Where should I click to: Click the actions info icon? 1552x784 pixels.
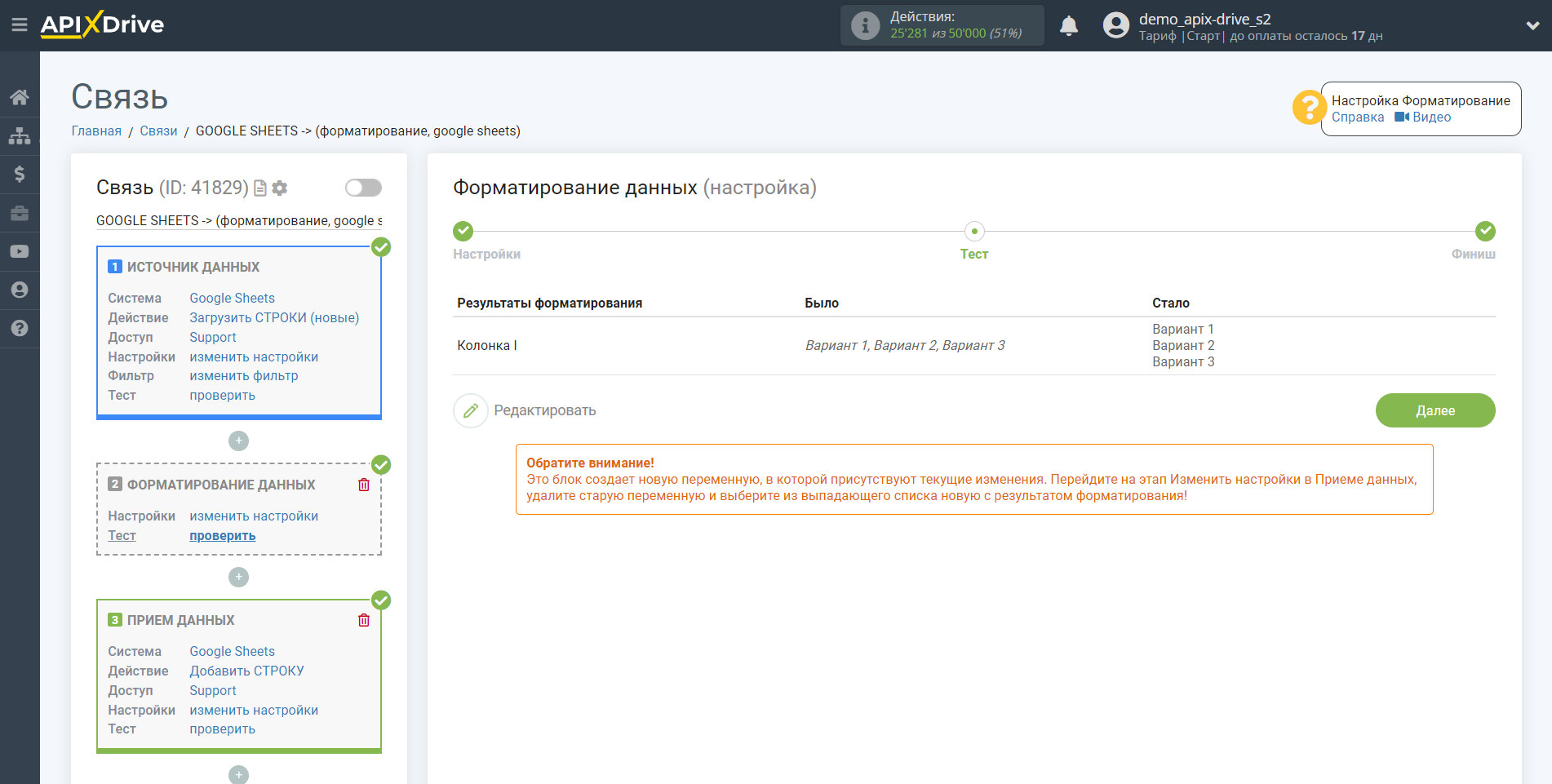click(865, 25)
